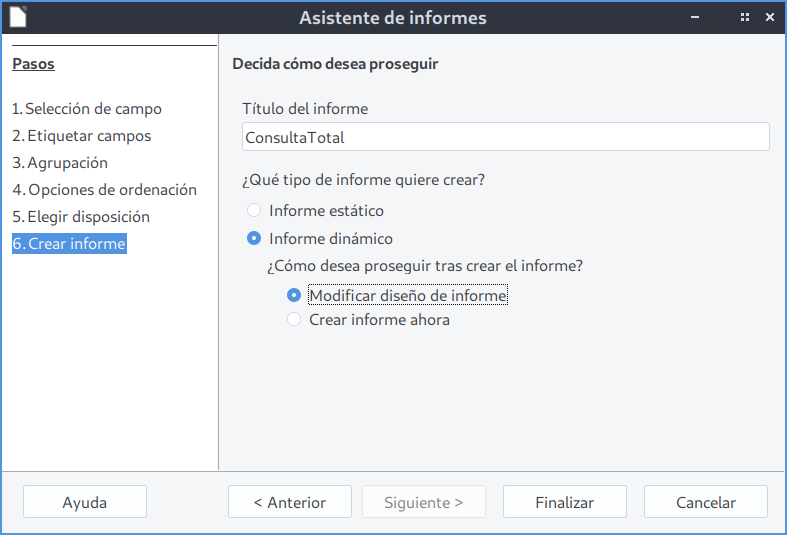Click the document icon in the title bar
The height and width of the screenshot is (535, 787).
(18, 17)
